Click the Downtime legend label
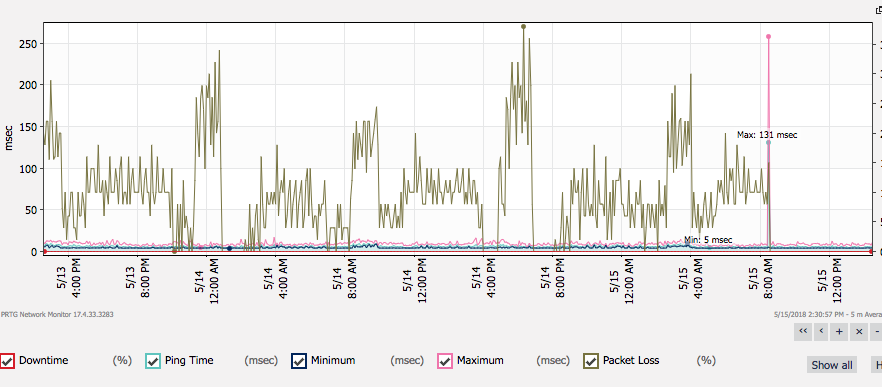Image resolution: width=882 pixels, height=387 pixels. pyautogui.click(x=43, y=361)
